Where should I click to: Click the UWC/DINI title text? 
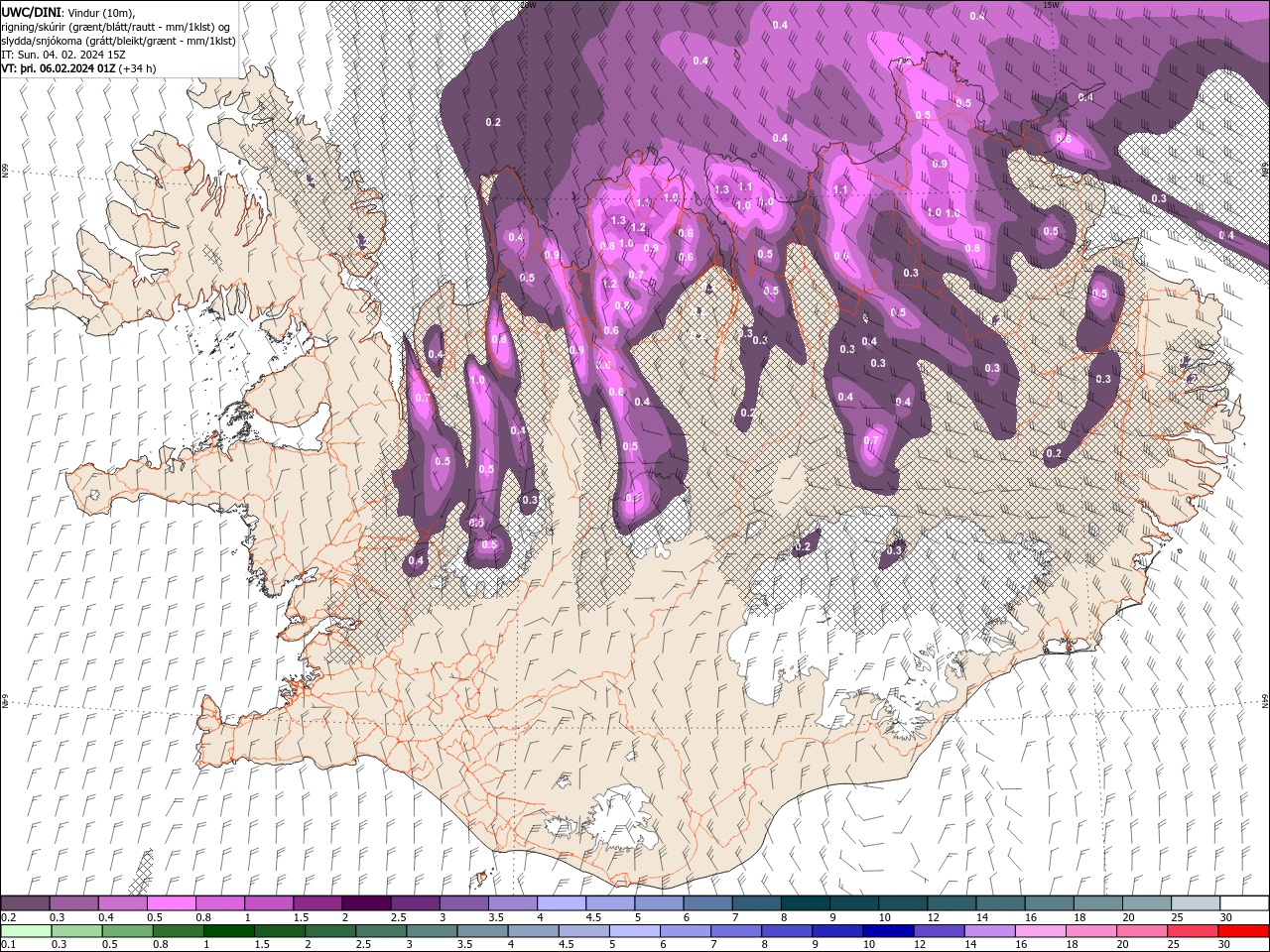[x=30, y=12]
